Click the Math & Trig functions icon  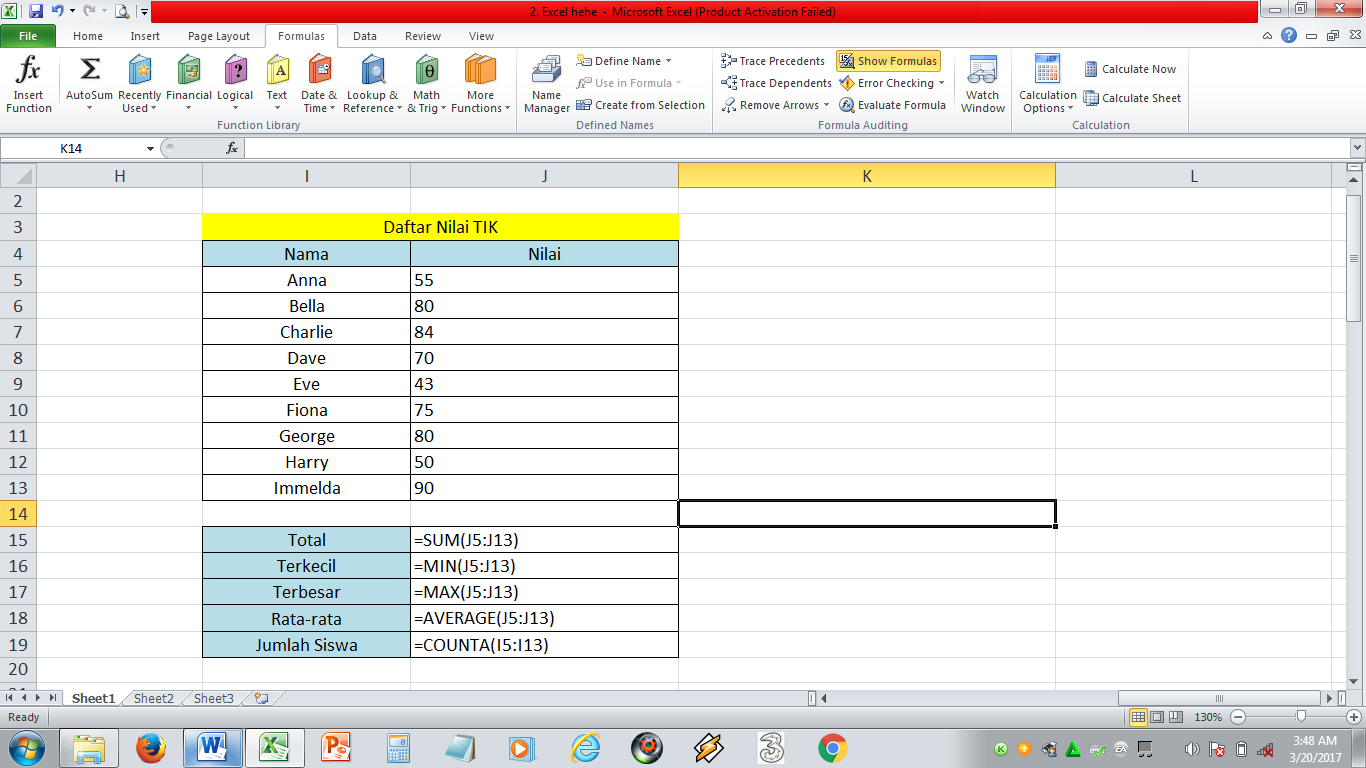pos(427,84)
